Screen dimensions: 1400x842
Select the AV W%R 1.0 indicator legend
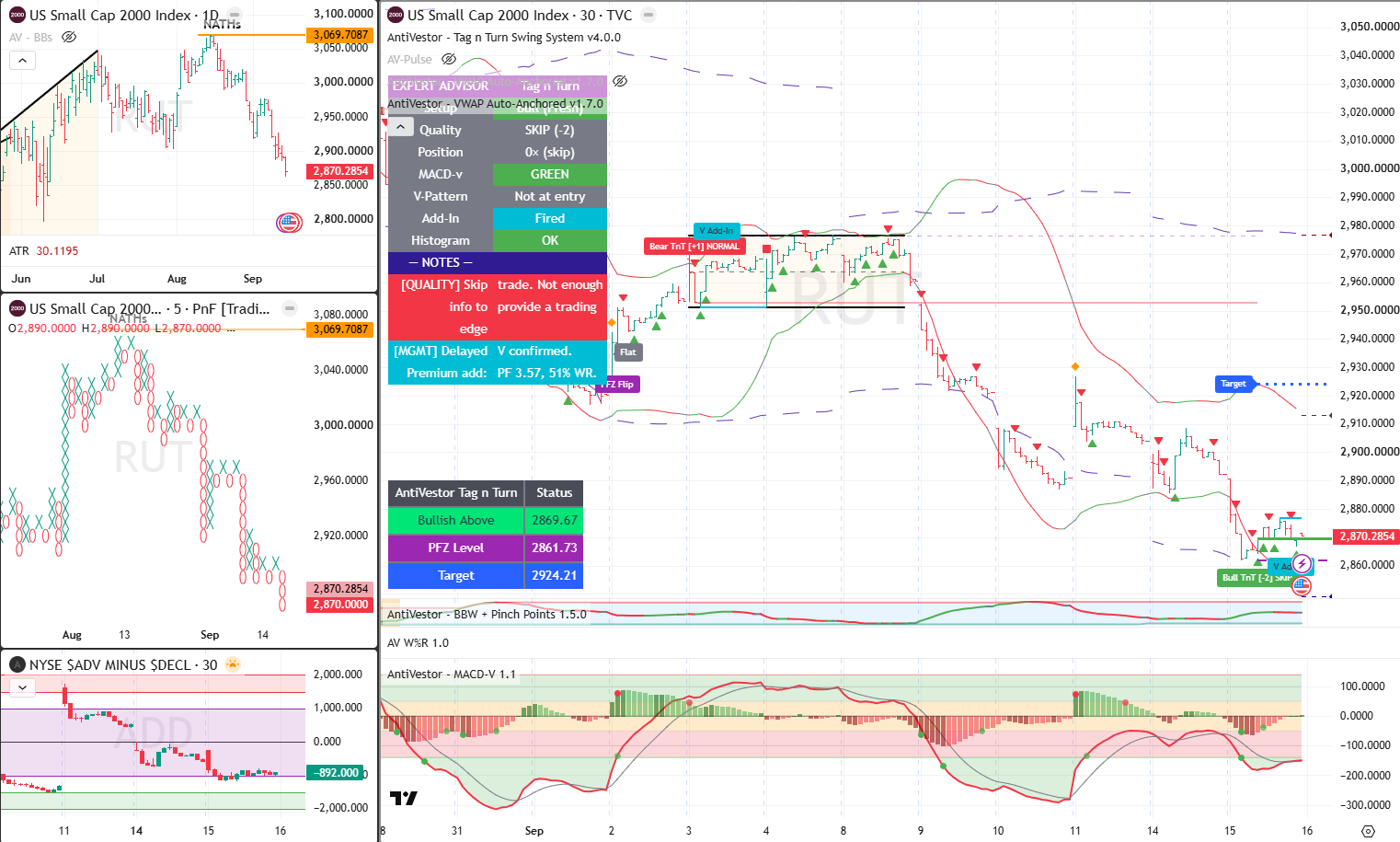pyautogui.click(x=418, y=642)
